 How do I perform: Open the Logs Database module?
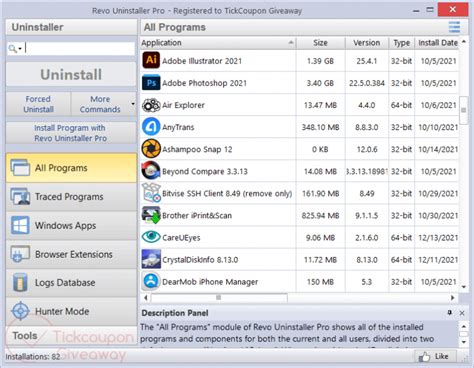[x=71, y=283]
